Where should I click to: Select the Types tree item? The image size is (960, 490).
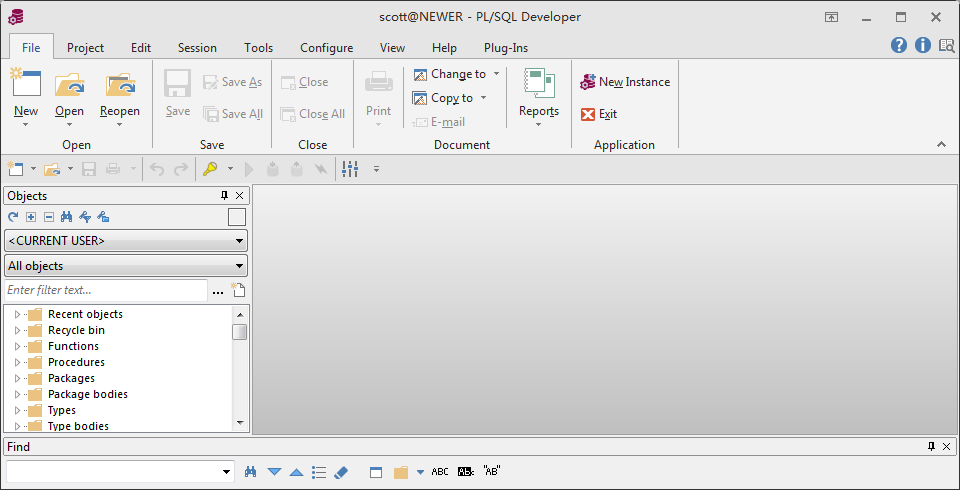[x=62, y=410]
